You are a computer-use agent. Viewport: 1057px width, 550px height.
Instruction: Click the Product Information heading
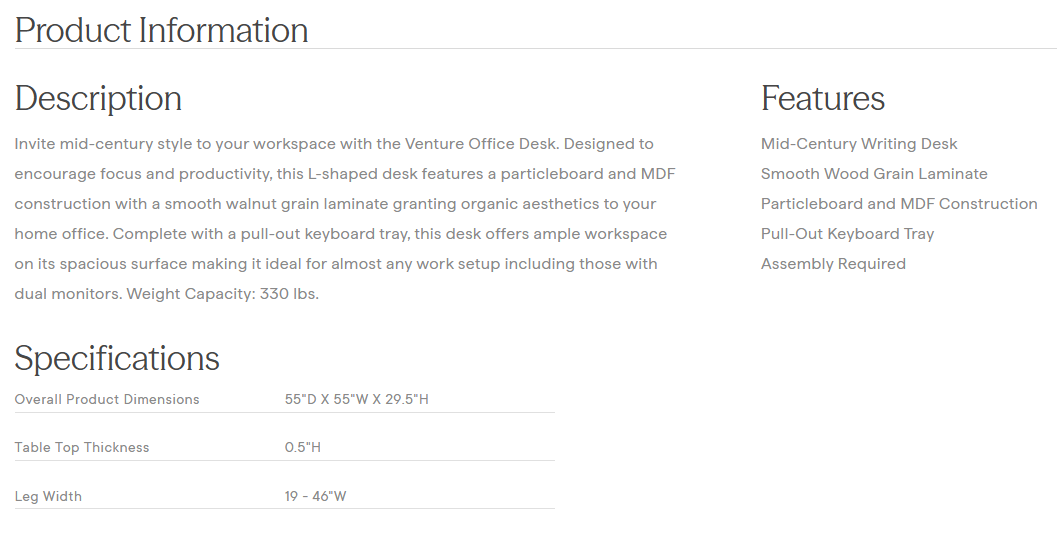(161, 30)
